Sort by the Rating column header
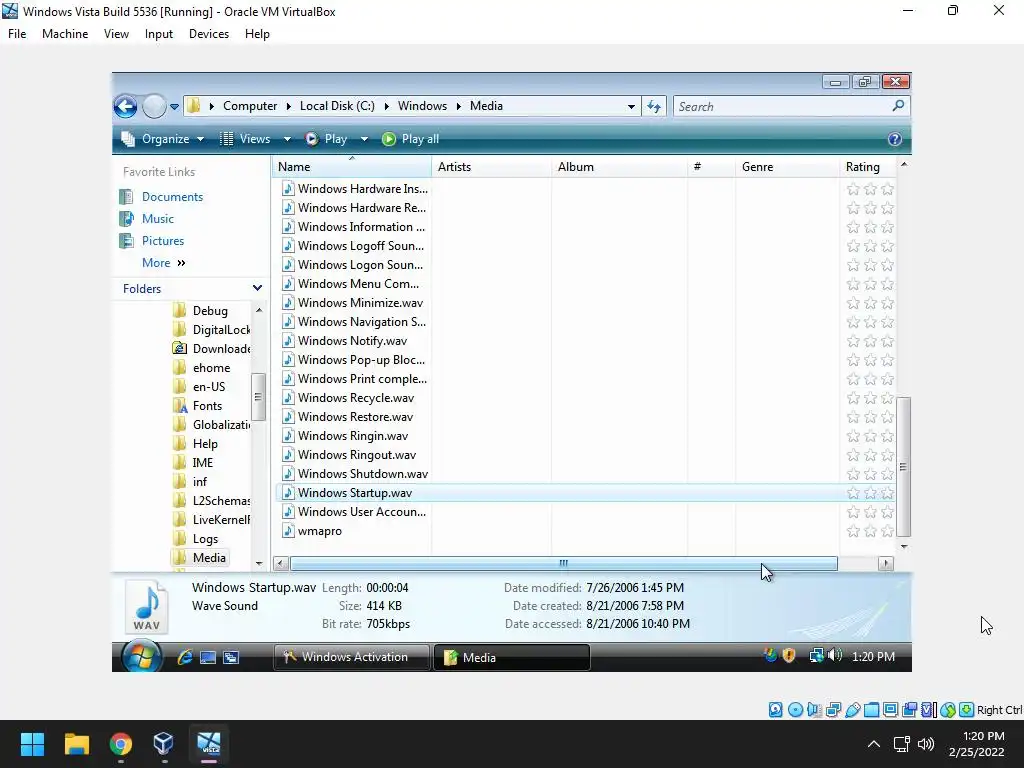1024x768 pixels. pyautogui.click(x=869, y=167)
